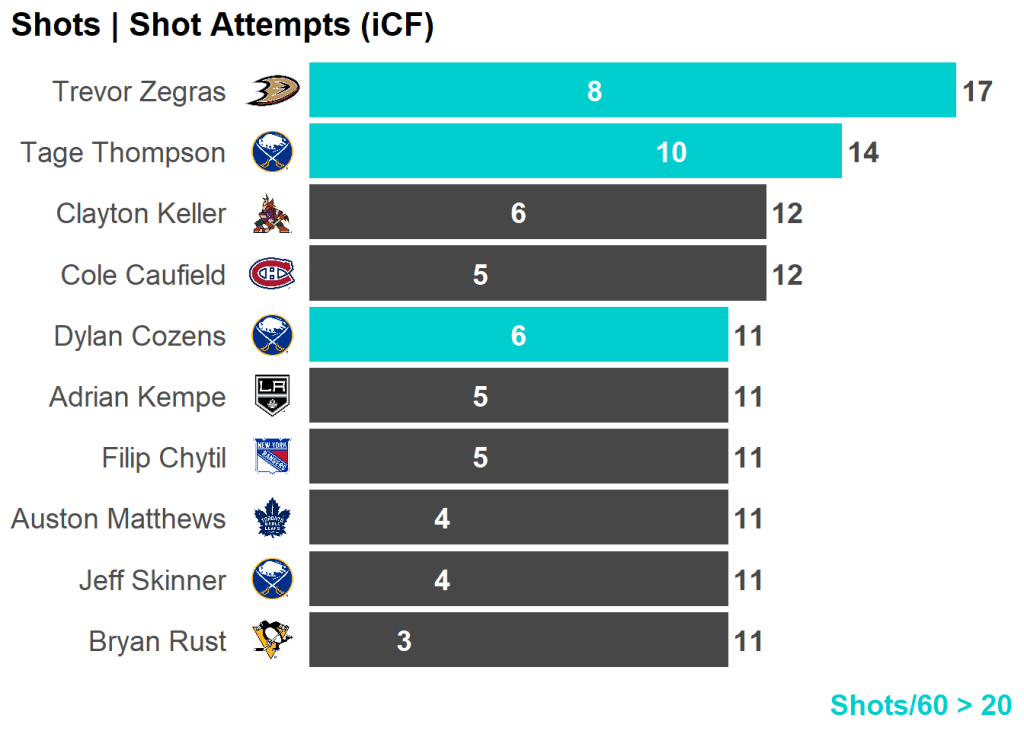Screen dimensions: 1024x731
Task: Click the LA Kings logo beside Adrian Kempe
Action: (271, 396)
